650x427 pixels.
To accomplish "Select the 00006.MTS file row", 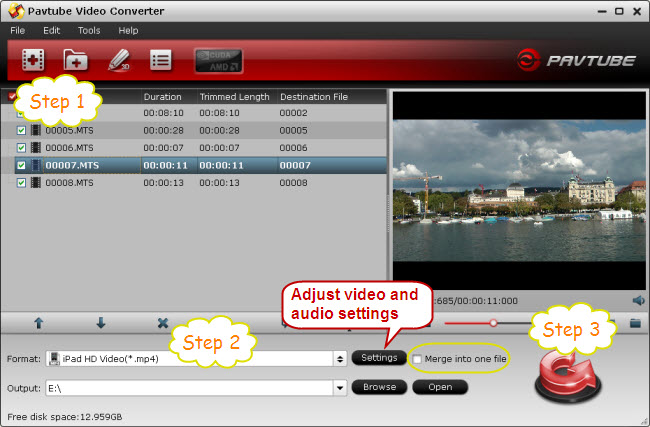I will coord(201,148).
